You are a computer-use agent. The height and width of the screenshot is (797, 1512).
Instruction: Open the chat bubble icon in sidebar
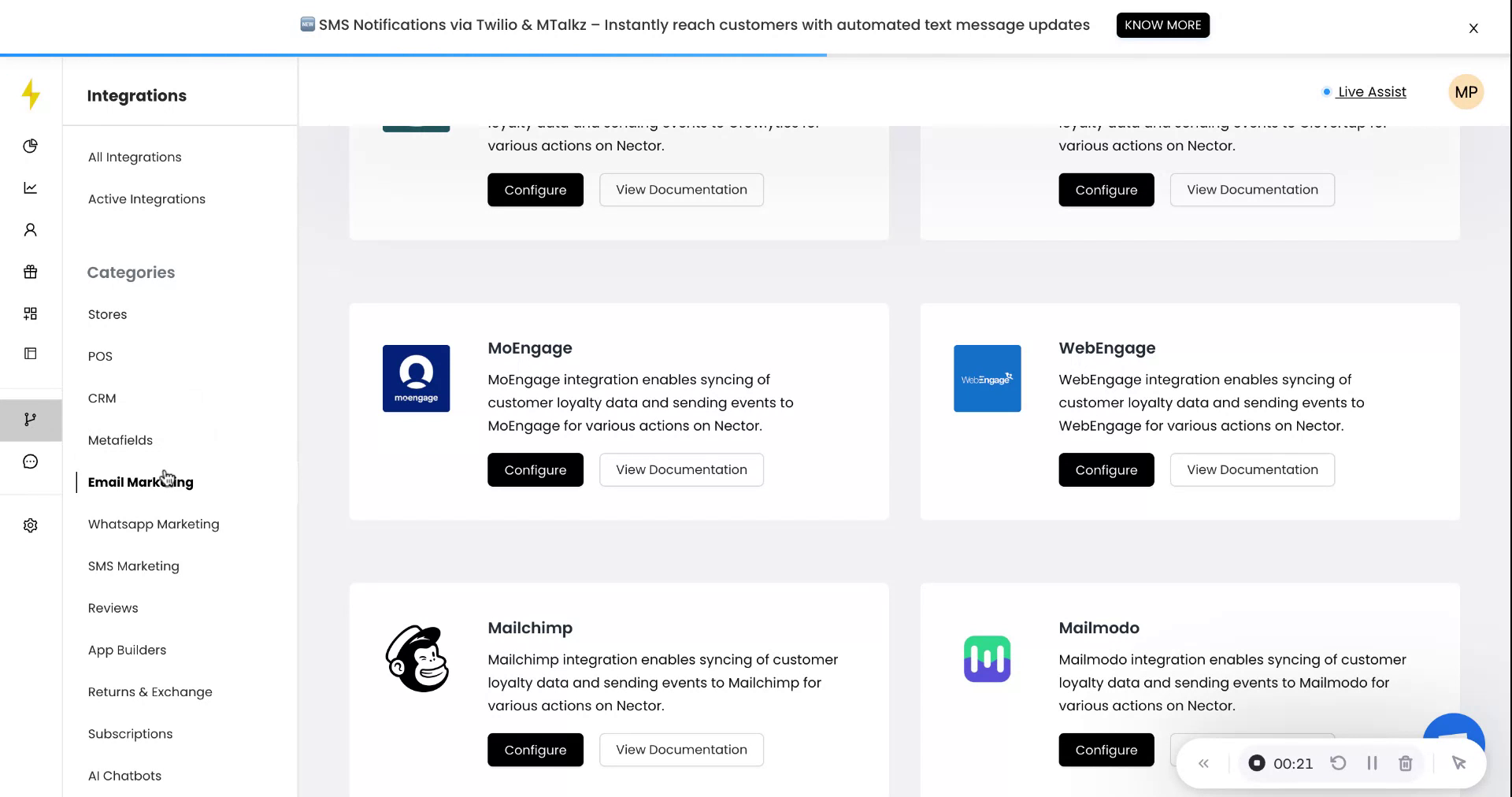pos(31,462)
